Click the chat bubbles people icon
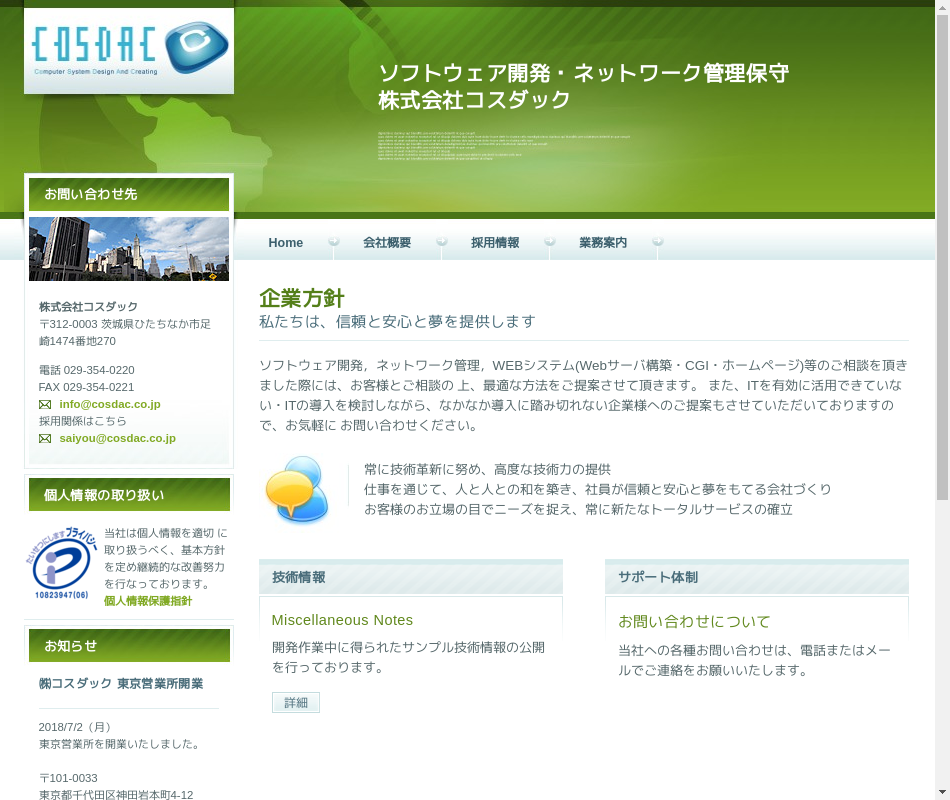This screenshot has height=800, width=950. pyautogui.click(x=297, y=490)
